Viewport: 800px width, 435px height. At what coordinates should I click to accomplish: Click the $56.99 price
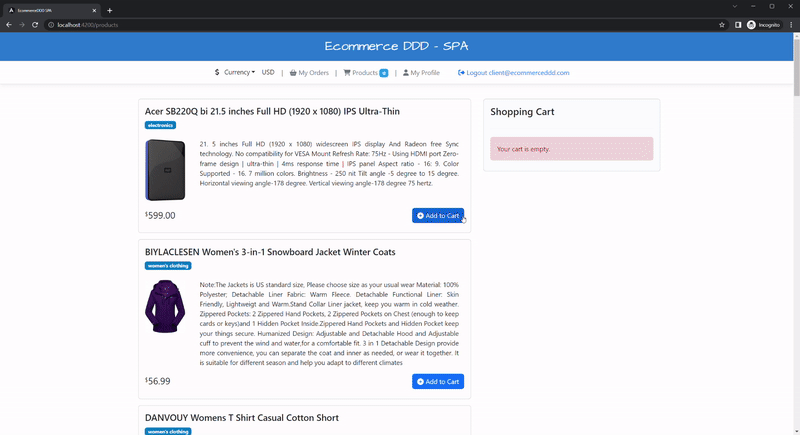pyautogui.click(x=158, y=381)
